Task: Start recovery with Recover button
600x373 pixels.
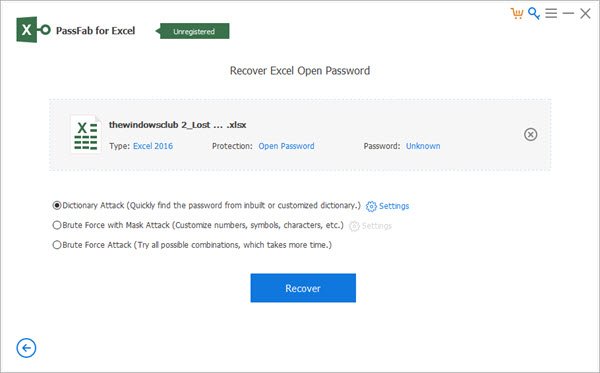Action: pyautogui.click(x=303, y=288)
